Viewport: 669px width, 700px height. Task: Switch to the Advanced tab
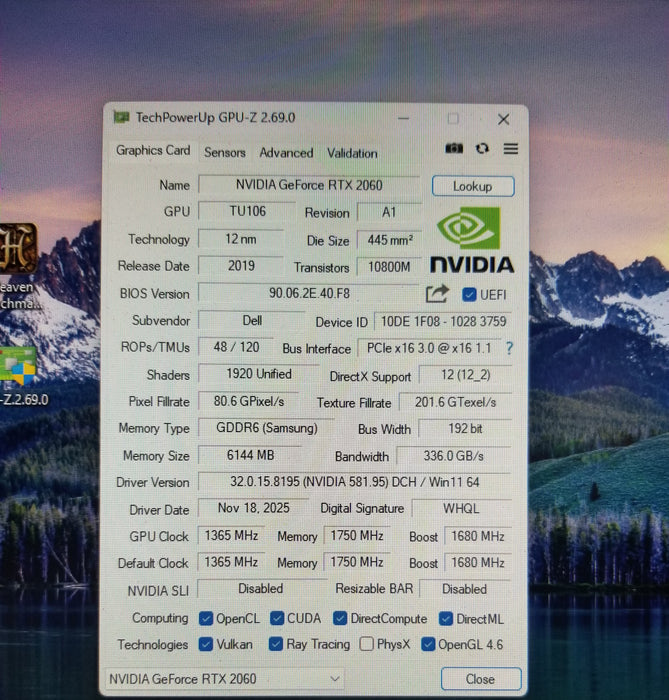tap(286, 153)
